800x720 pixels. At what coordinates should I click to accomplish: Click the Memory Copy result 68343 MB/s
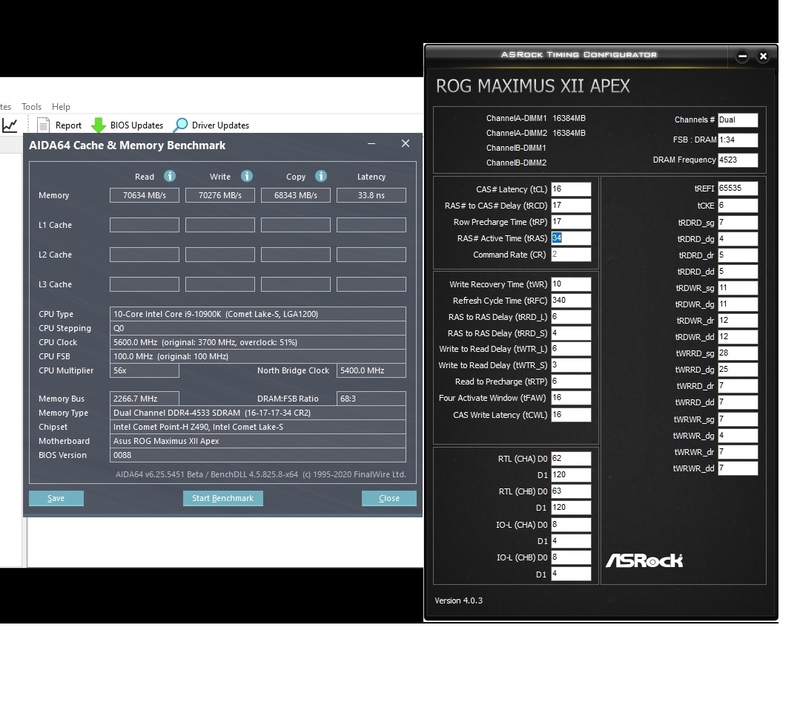point(296,195)
